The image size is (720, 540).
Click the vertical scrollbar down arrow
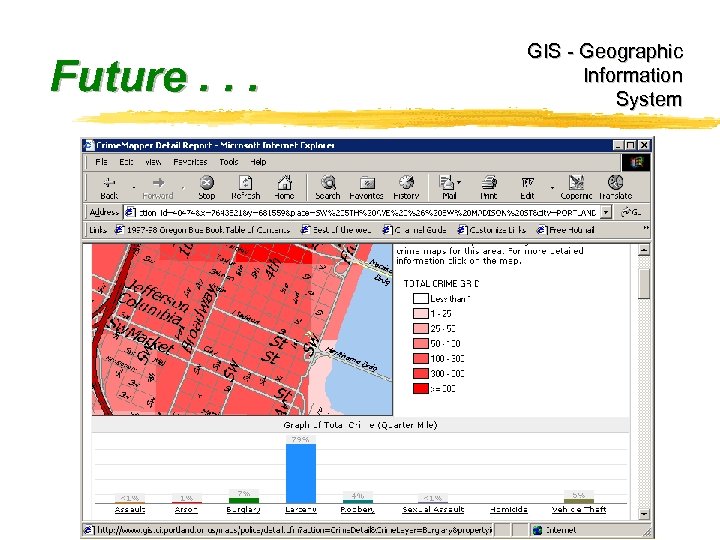pyautogui.click(x=644, y=514)
